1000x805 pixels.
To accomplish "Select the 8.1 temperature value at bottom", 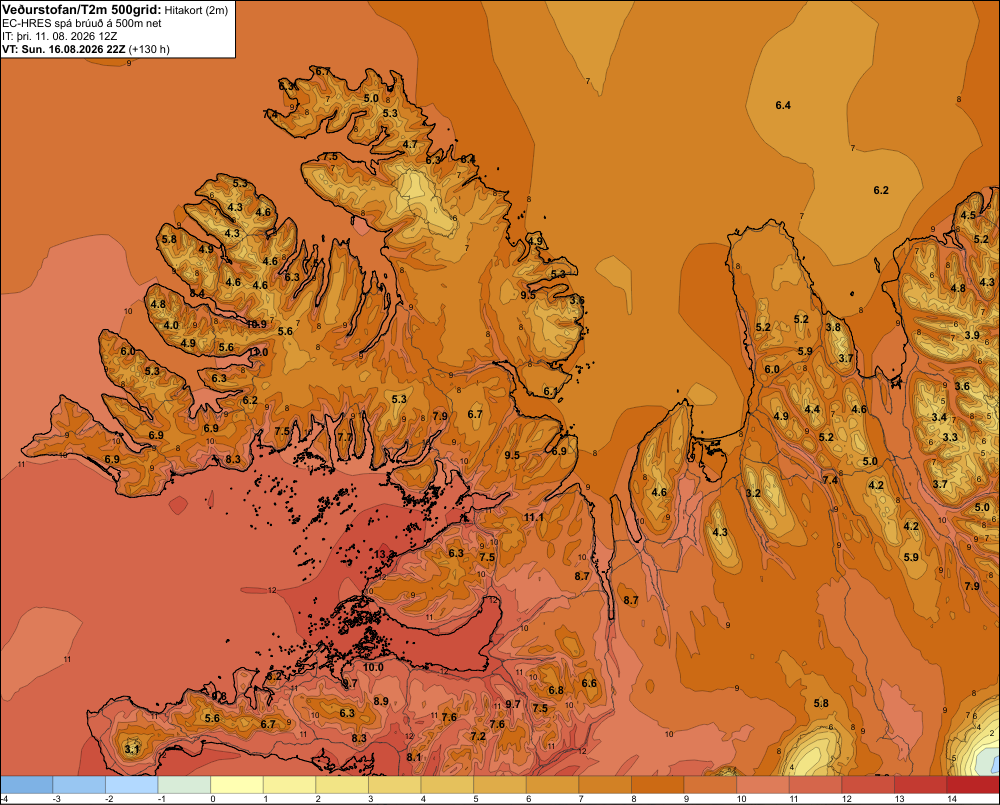I will pos(414,757).
